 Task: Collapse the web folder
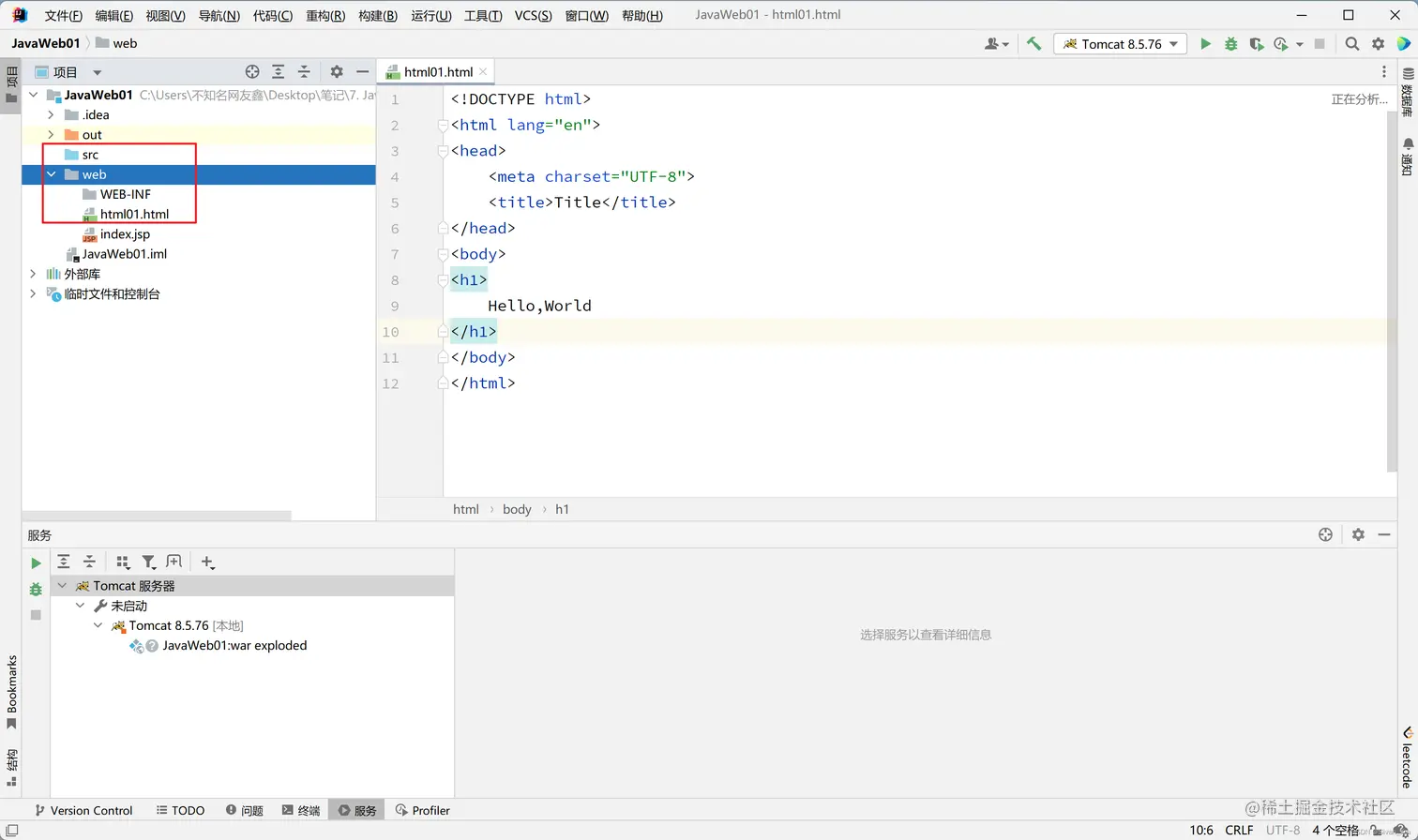(52, 174)
